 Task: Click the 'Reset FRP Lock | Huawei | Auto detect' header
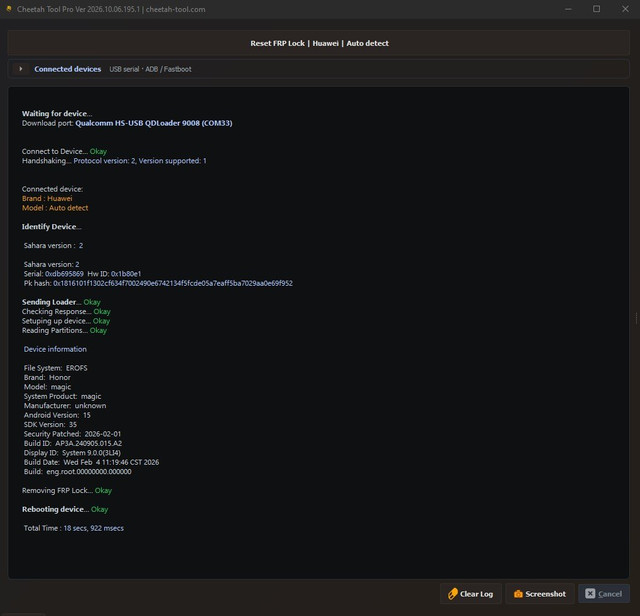pos(319,43)
